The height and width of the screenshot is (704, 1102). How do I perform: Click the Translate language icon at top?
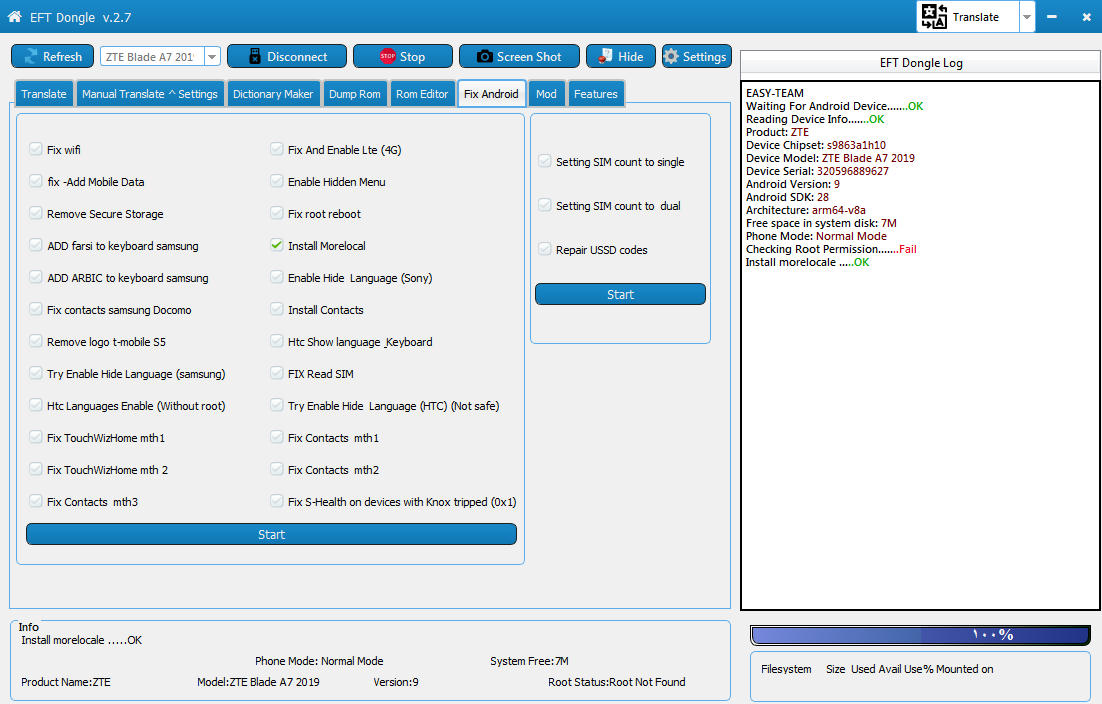pyautogui.click(x=934, y=16)
